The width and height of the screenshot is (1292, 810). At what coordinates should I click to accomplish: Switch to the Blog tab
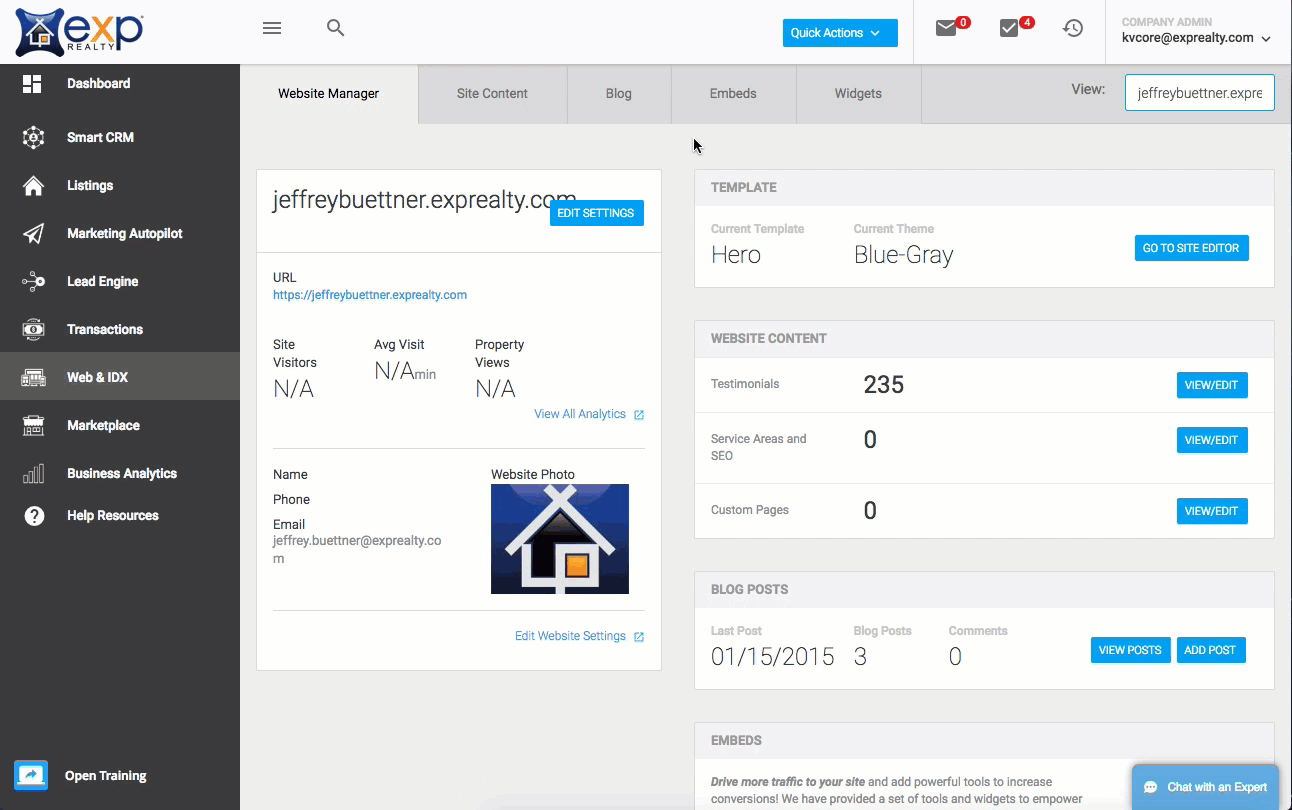[x=619, y=94]
